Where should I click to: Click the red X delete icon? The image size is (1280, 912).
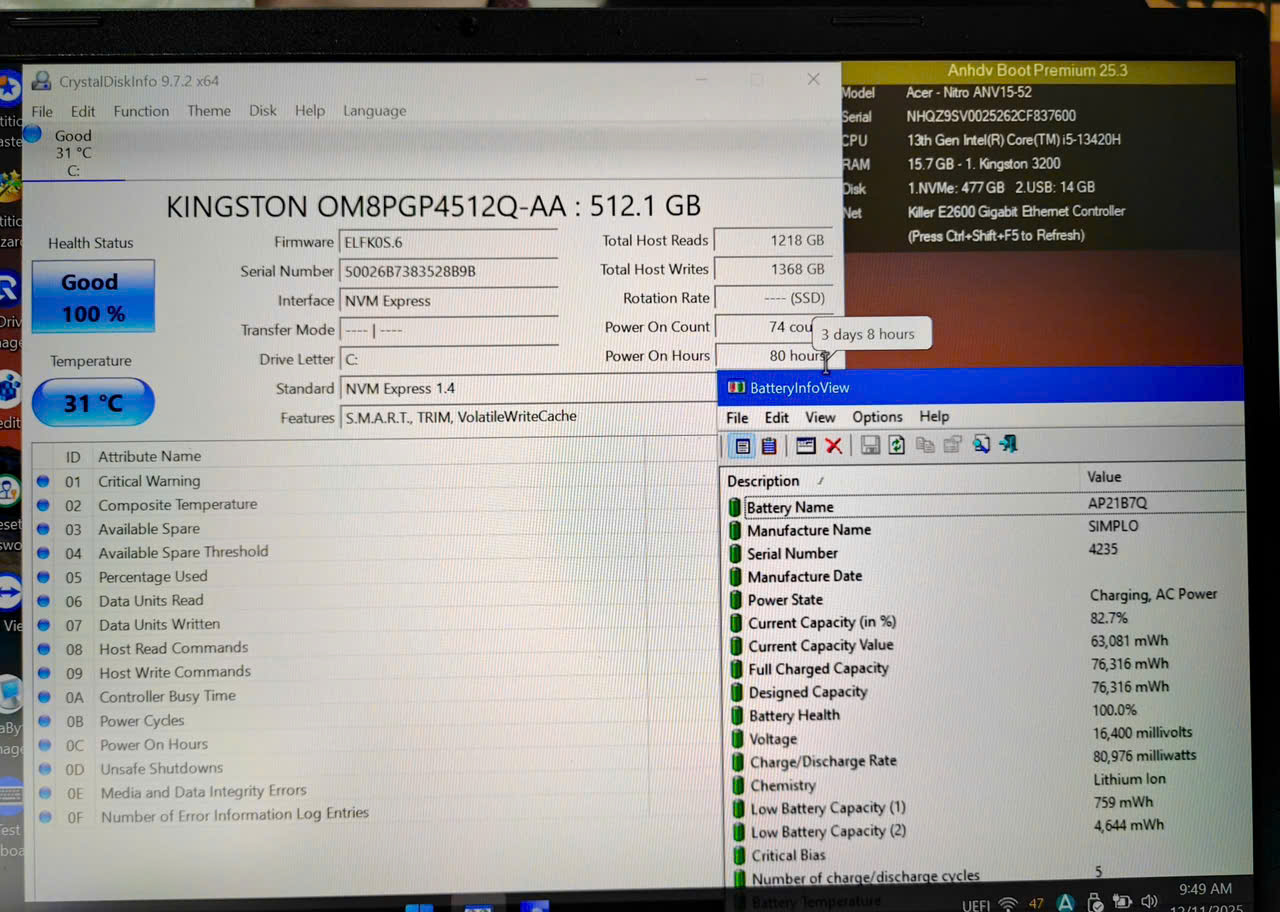point(833,446)
